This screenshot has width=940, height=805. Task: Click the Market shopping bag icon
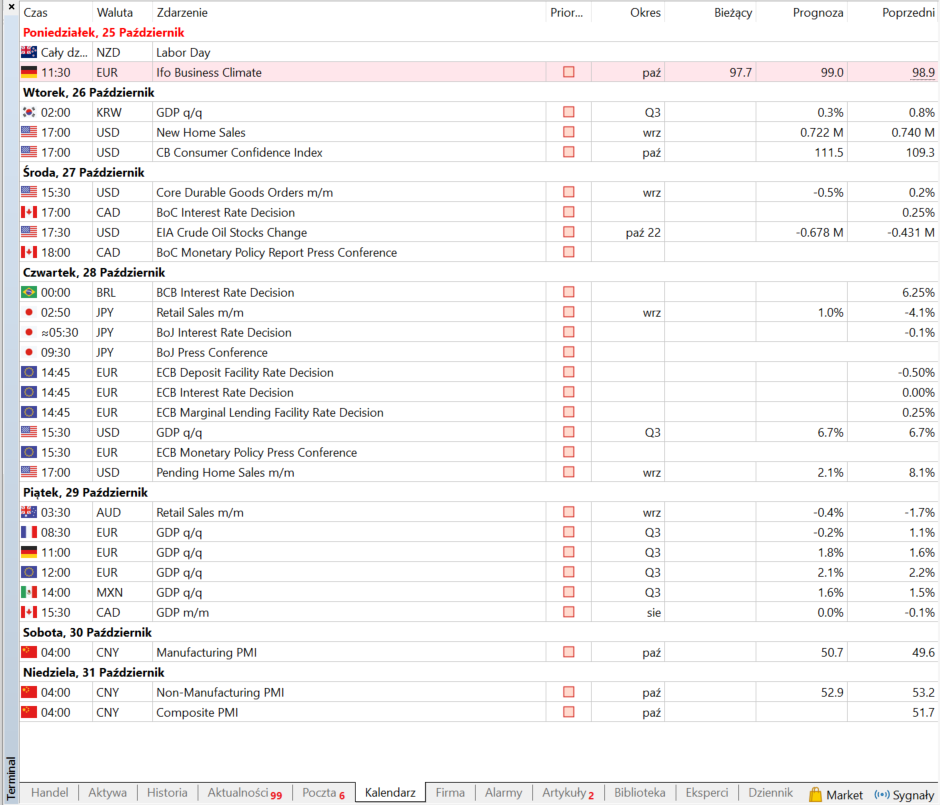(x=815, y=794)
